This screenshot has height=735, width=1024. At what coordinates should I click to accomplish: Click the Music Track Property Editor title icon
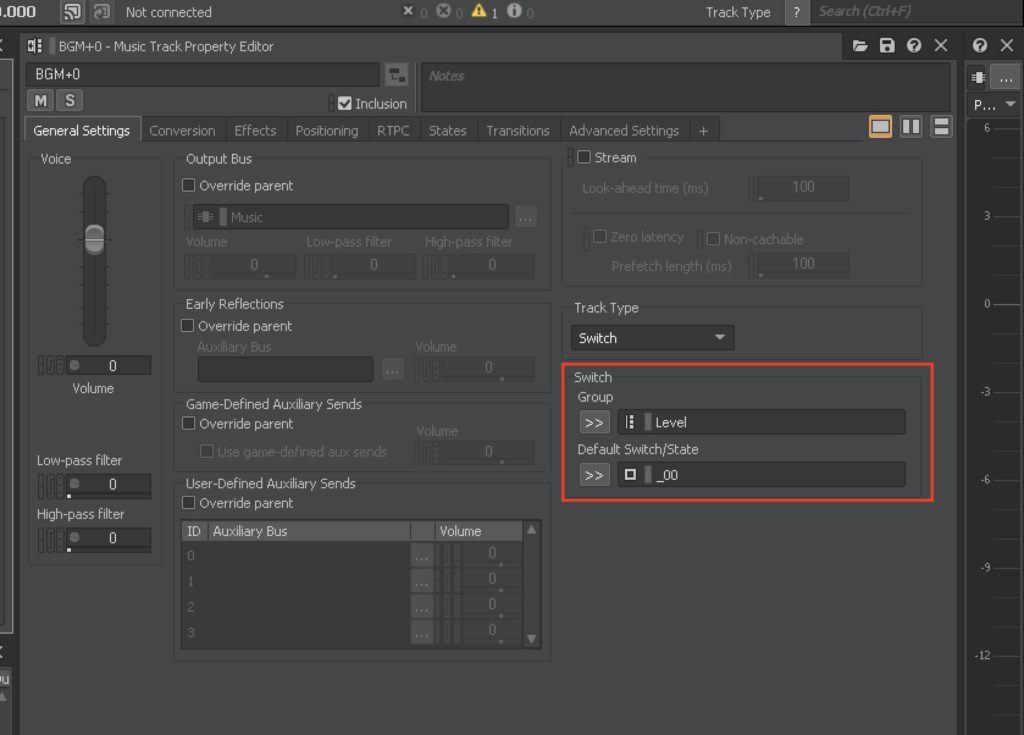[x=35, y=46]
